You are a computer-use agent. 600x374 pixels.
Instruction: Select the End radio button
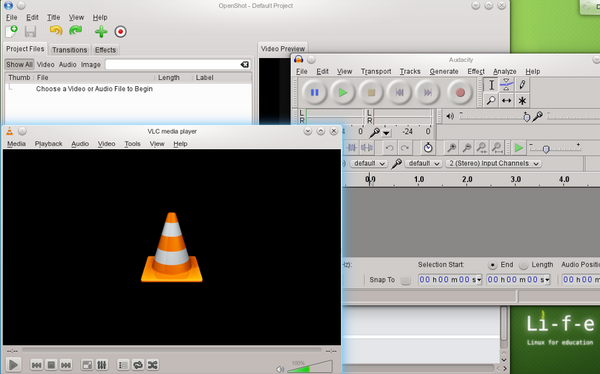coord(492,265)
